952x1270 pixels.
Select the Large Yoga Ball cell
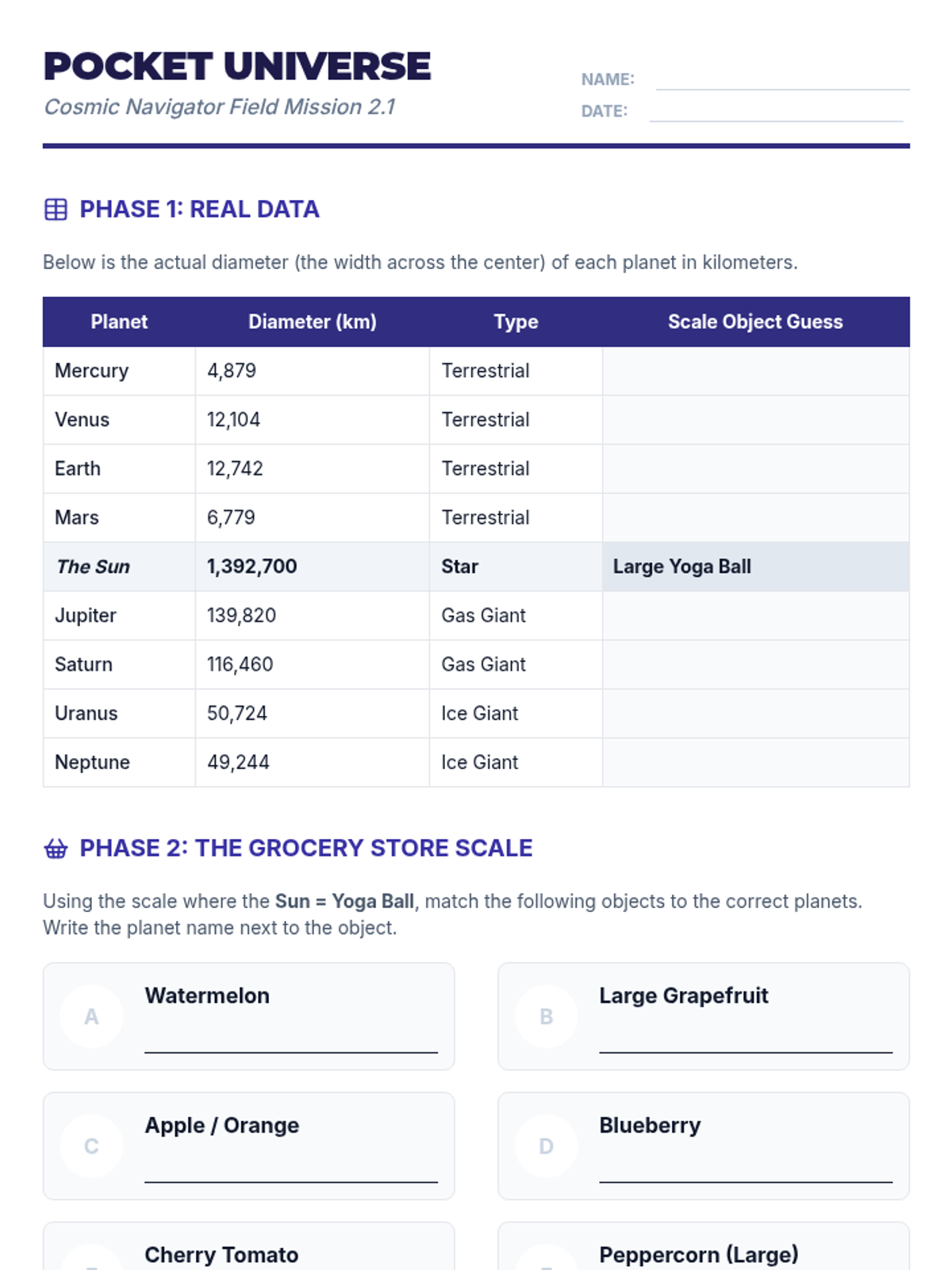(755, 567)
